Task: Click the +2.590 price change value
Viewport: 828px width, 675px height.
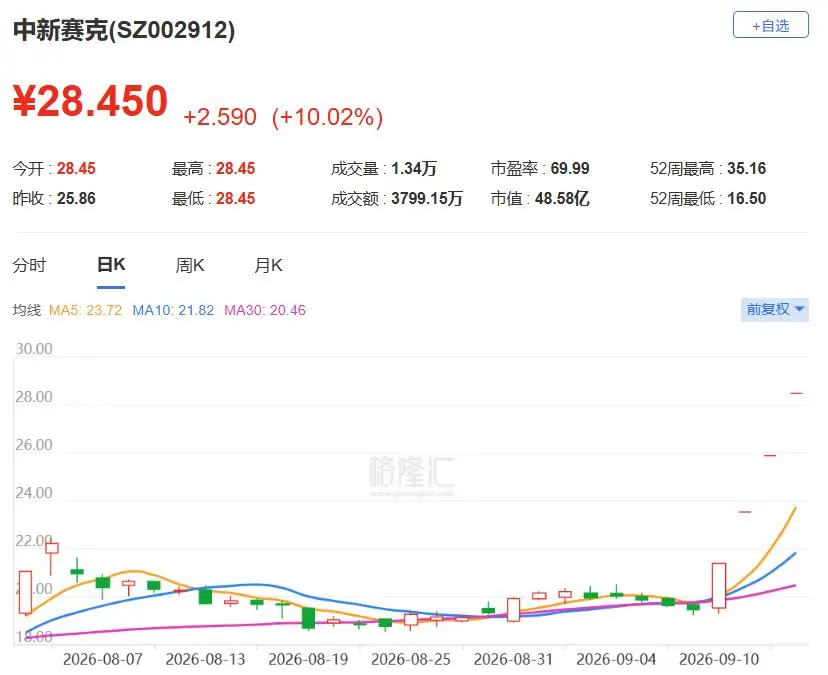Action: 220,117
